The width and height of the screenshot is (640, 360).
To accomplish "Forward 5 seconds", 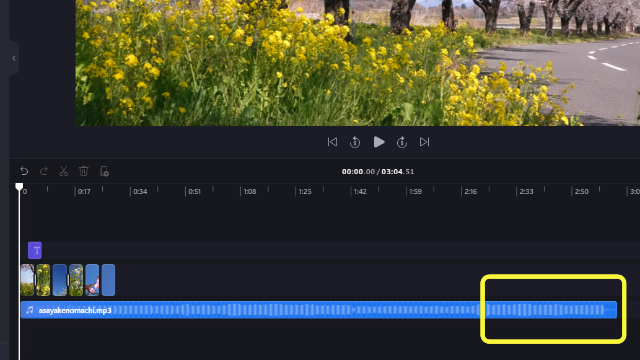I will tap(402, 142).
